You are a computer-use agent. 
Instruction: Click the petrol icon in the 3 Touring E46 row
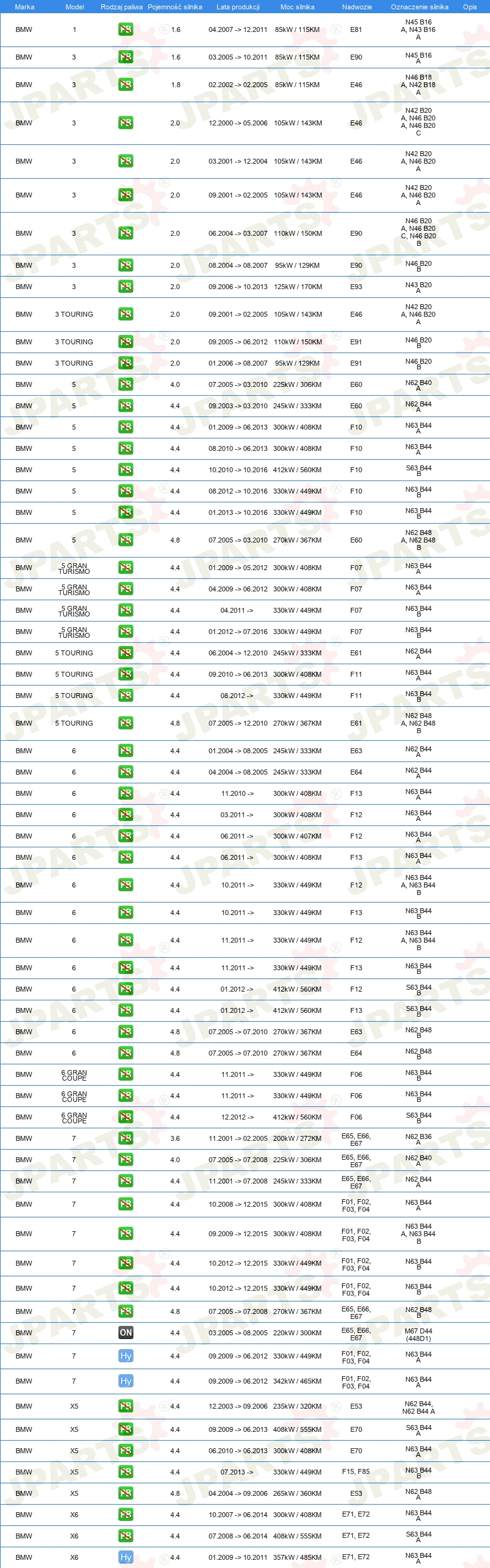pos(126,314)
